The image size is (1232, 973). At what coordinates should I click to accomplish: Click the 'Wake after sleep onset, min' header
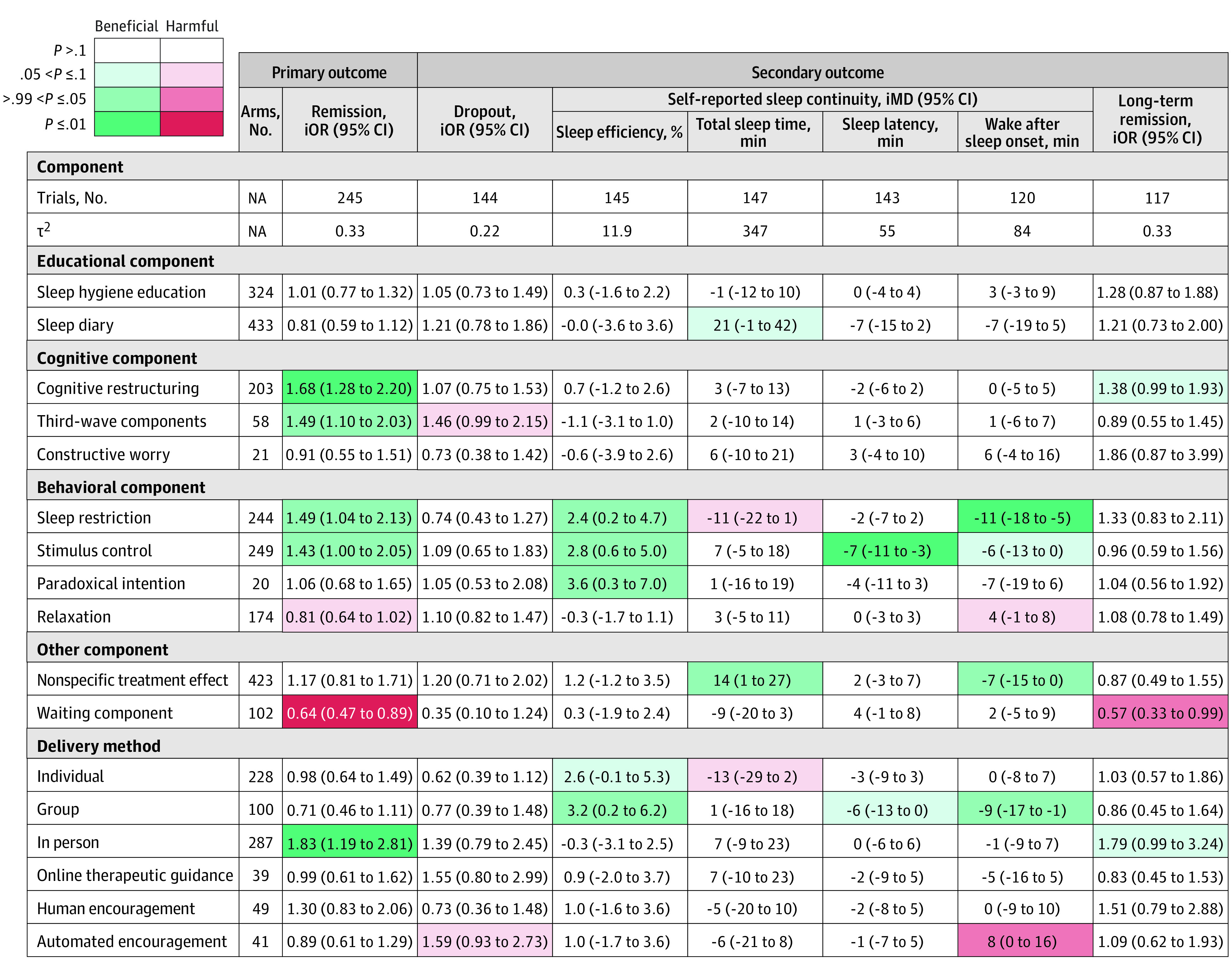pos(1025,132)
